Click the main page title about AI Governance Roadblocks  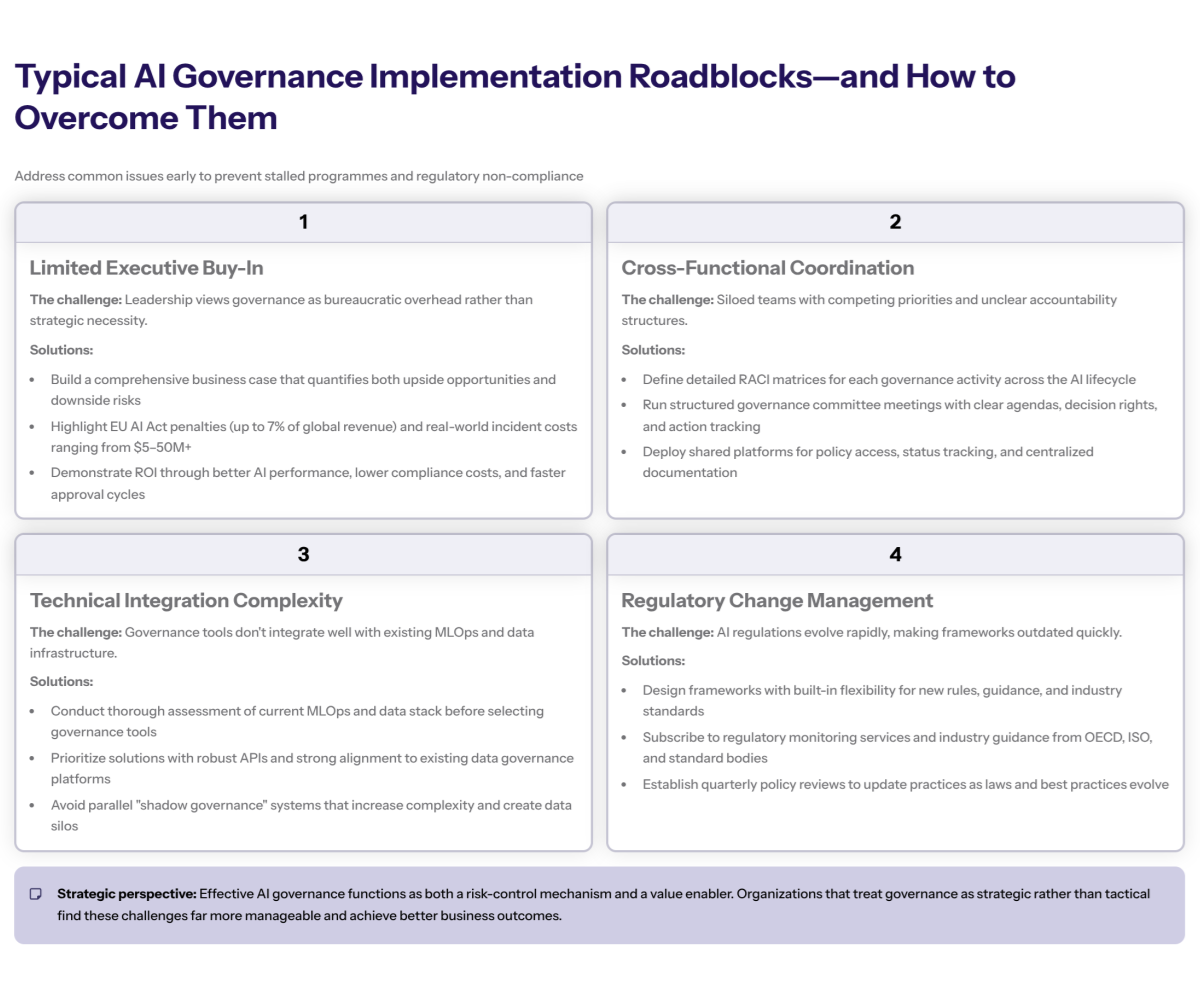click(515, 96)
